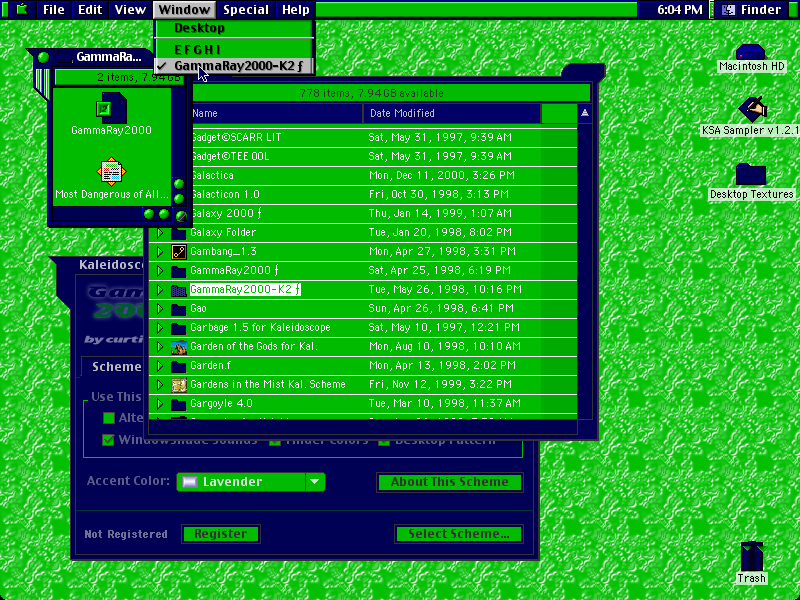Toggle the sort order button above the list scrollbar

coord(585,113)
